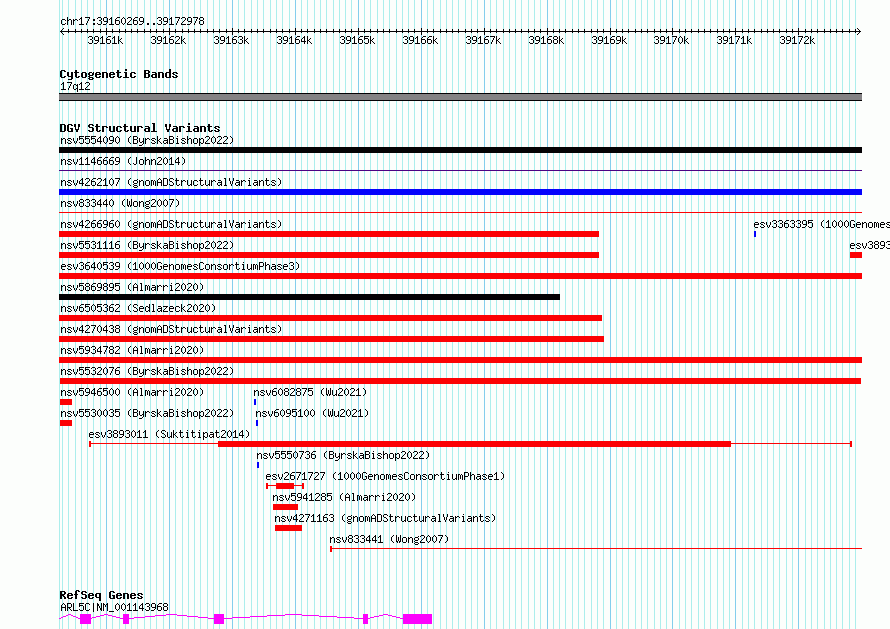Viewport: 890px width, 629px height.
Task: Click nsv5532076 (ByrskaBishop2022) label
Action: (x=147, y=371)
